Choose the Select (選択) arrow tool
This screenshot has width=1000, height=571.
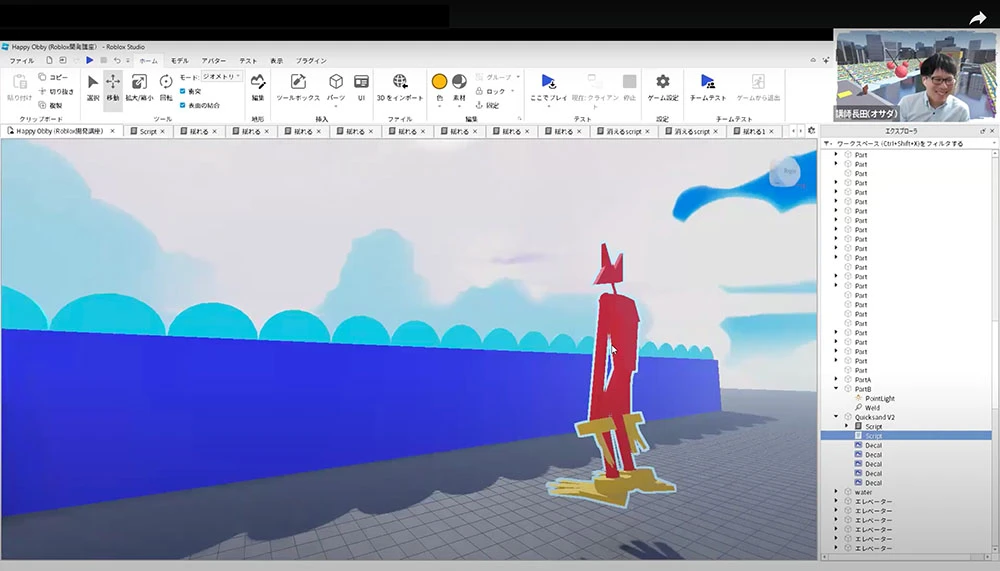(x=93, y=87)
